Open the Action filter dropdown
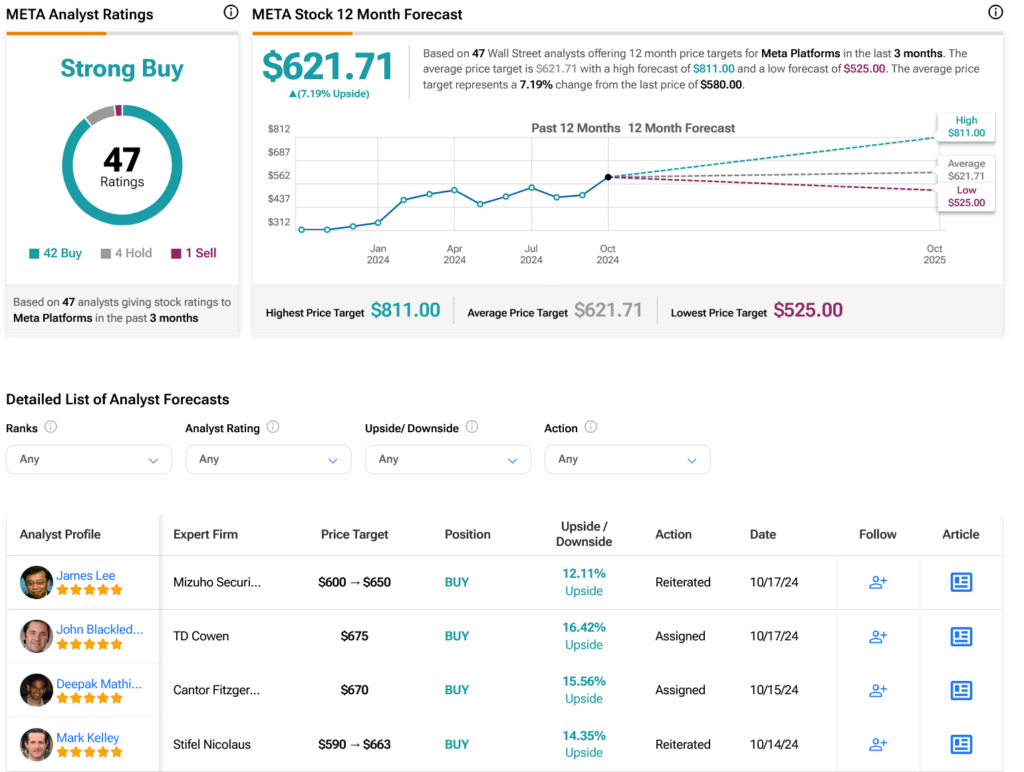This screenshot has width=1024, height=772. point(627,459)
